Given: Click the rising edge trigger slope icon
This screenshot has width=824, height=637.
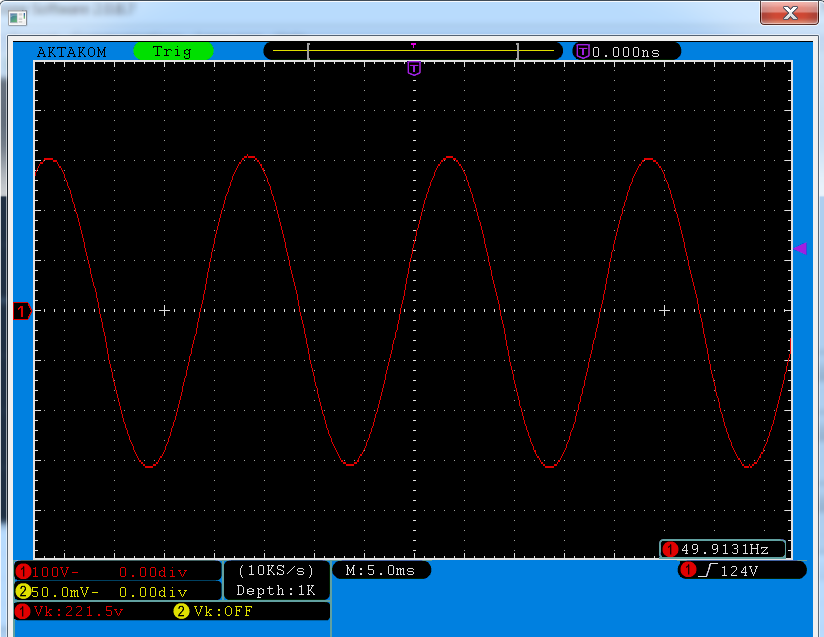Looking at the screenshot, I should tap(708, 570).
